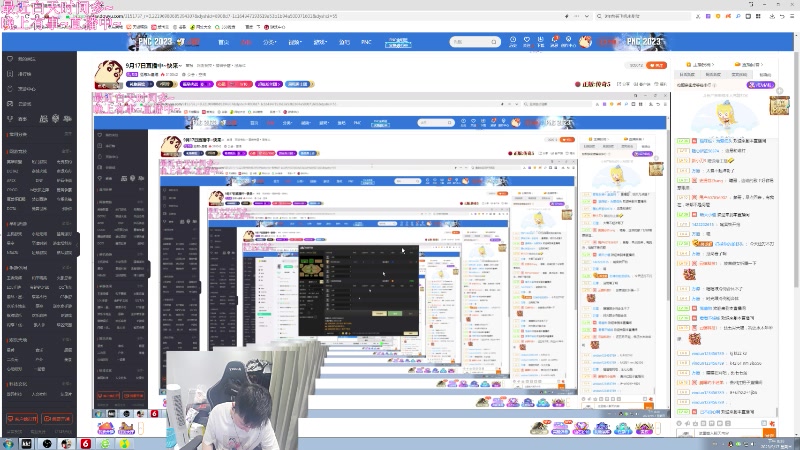The height and width of the screenshot is (450, 800).
Task: Open the black circle app on taskbar
Action: [47, 443]
